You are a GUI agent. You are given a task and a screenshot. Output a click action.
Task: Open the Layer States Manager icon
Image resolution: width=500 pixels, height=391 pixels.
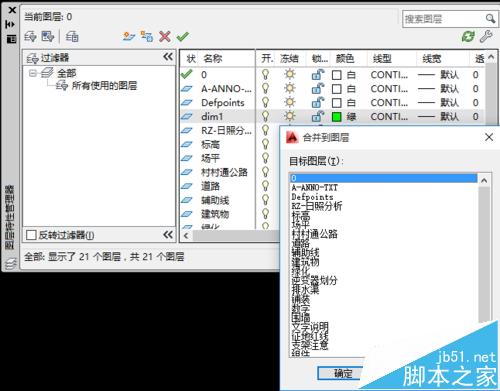[72, 36]
